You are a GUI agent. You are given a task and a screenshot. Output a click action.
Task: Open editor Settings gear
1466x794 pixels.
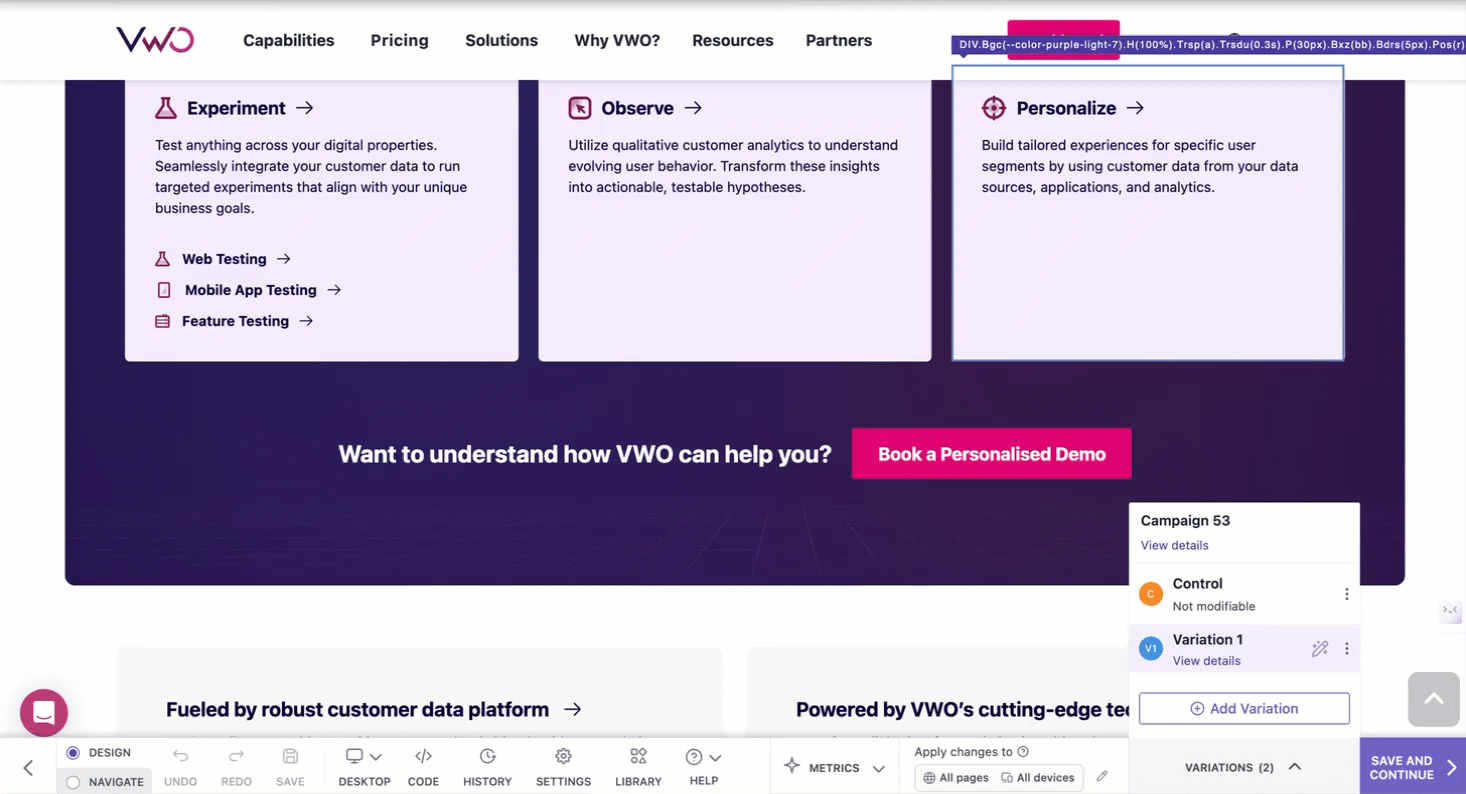563,766
